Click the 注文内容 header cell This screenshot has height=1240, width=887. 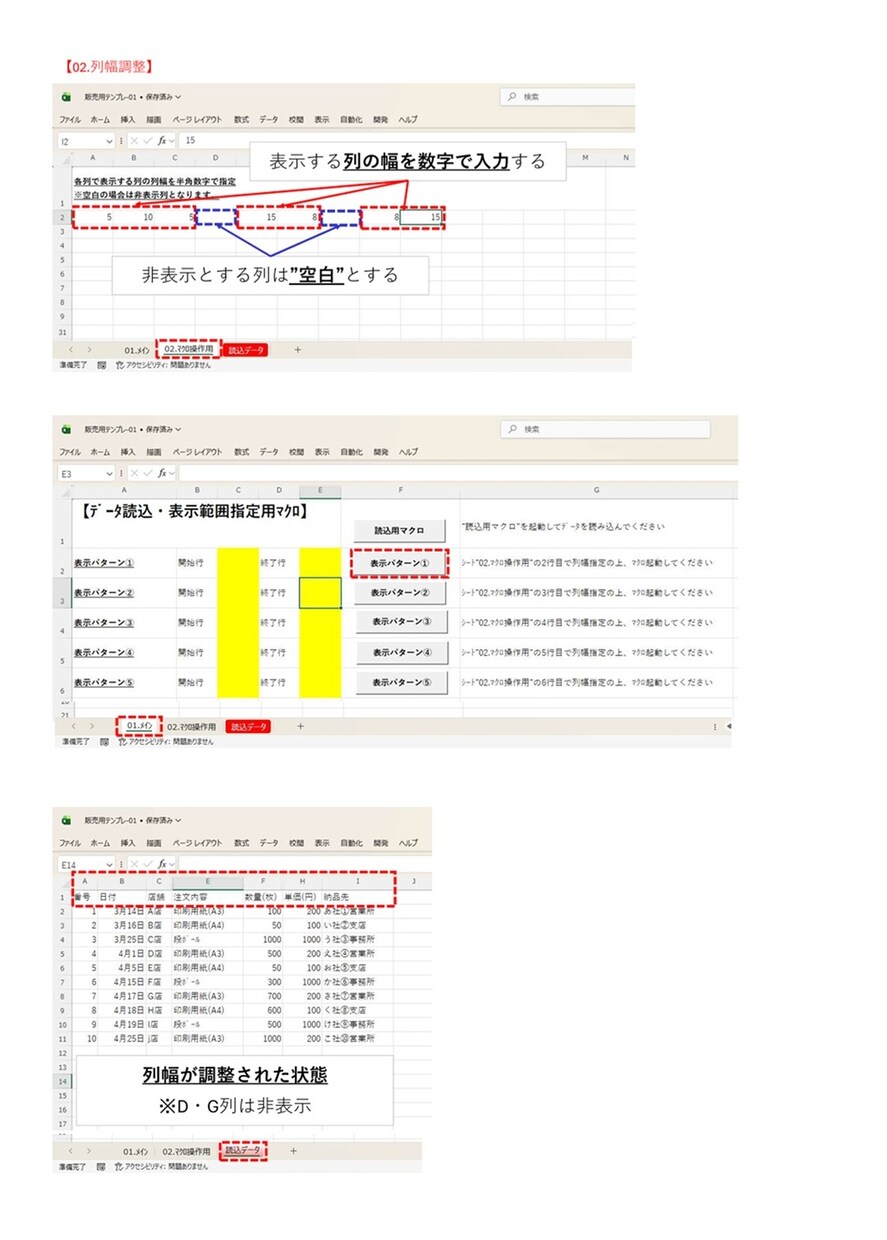click(x=208, y=897)
